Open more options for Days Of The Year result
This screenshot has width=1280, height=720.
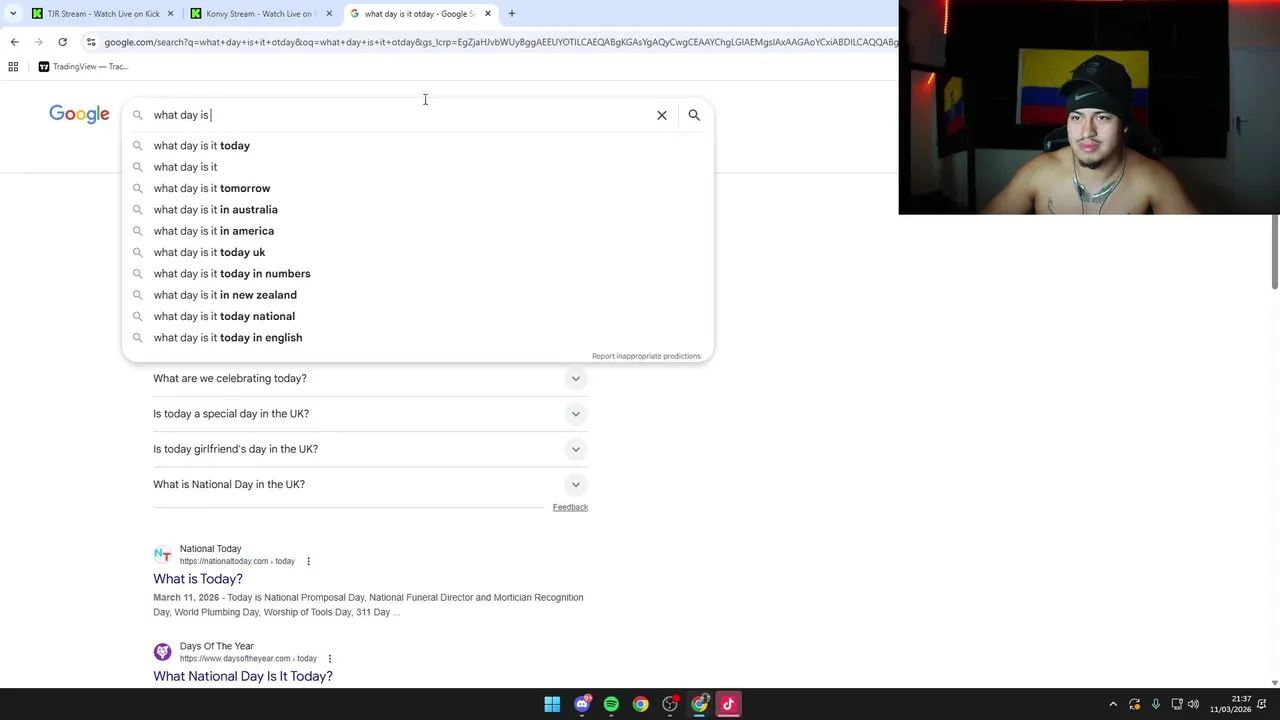[329, 659]
